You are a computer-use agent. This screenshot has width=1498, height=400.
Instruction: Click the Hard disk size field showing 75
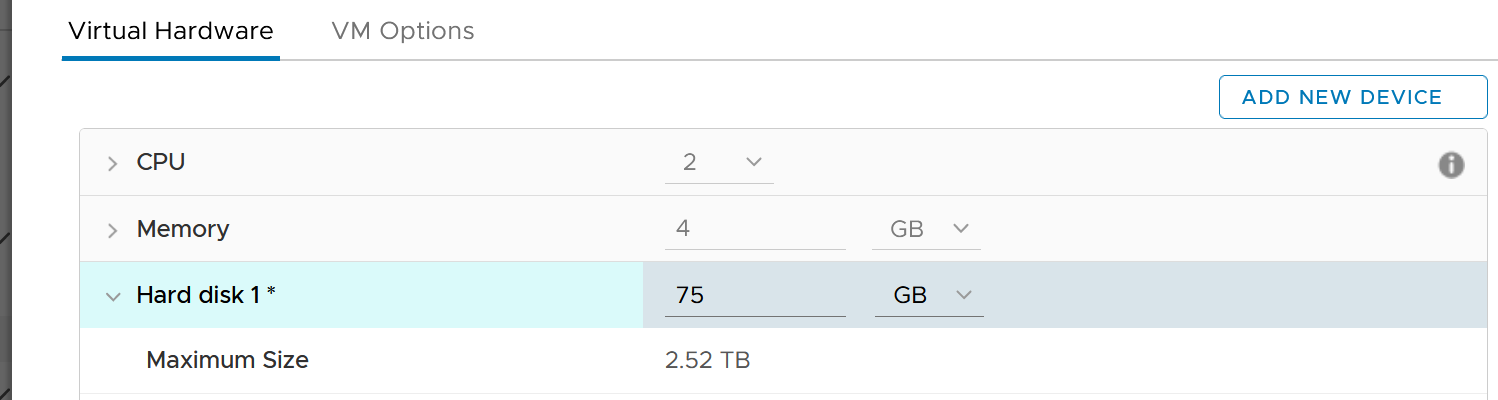755,296
